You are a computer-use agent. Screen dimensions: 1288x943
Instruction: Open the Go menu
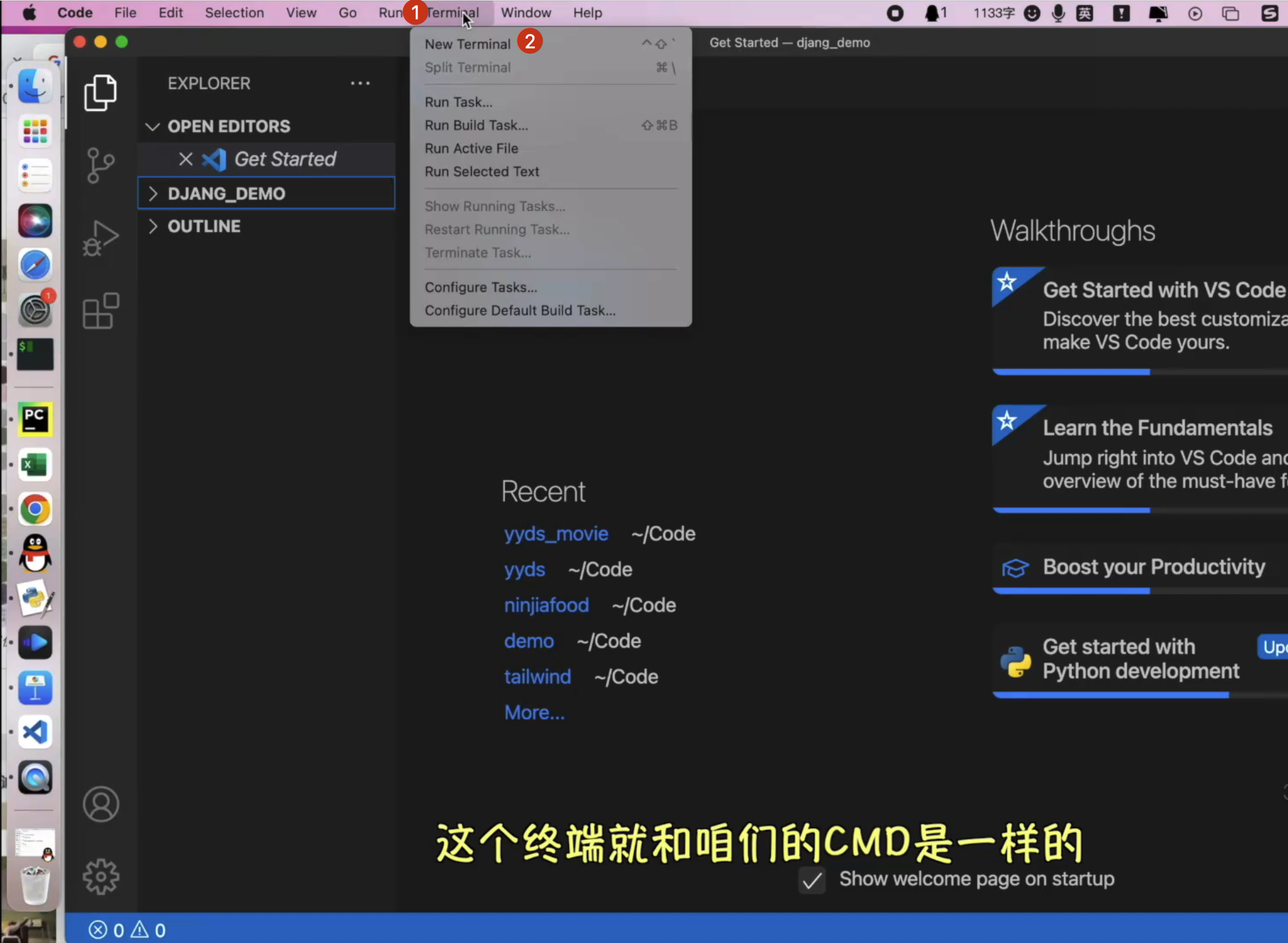pyautogui.click(x=347, y=13)
